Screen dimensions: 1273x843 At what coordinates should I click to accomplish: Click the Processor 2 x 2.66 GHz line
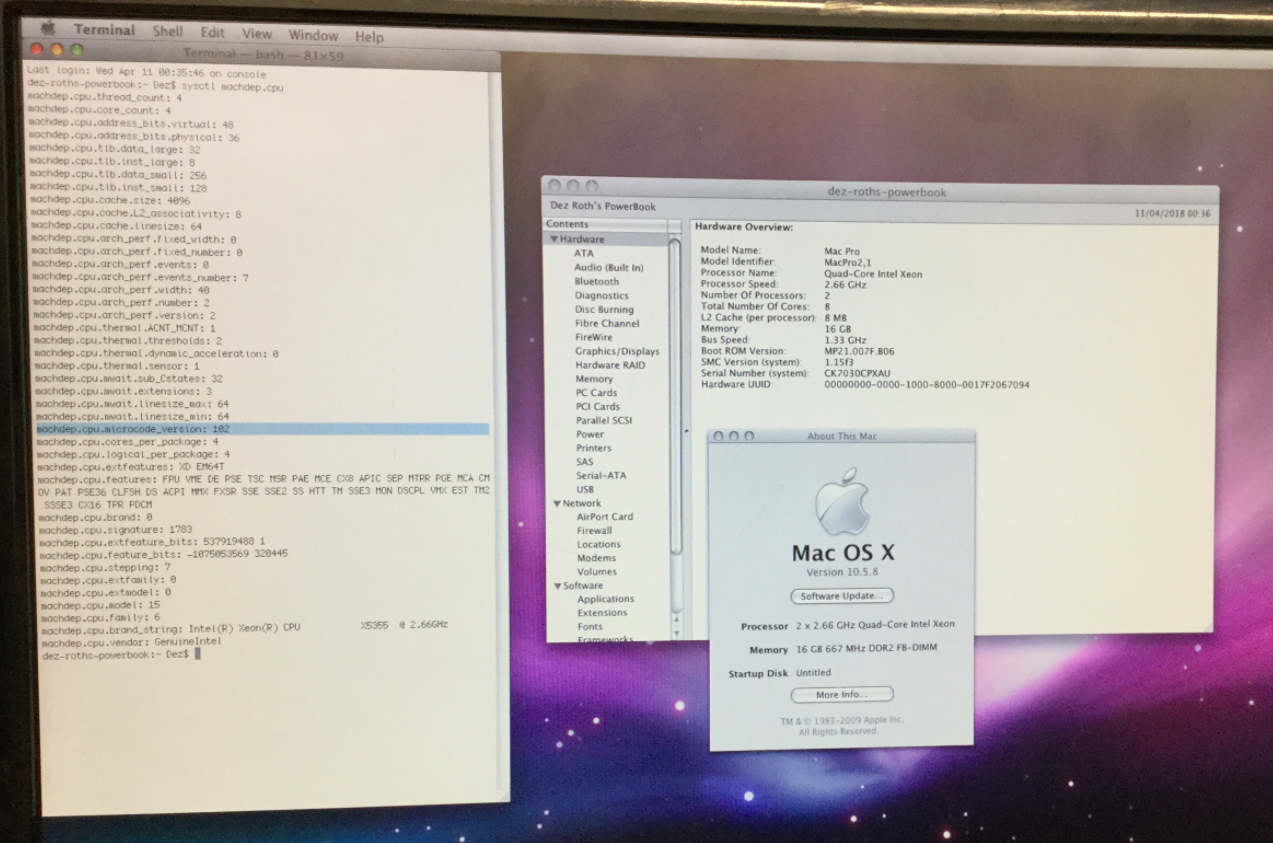pos(847,625)
